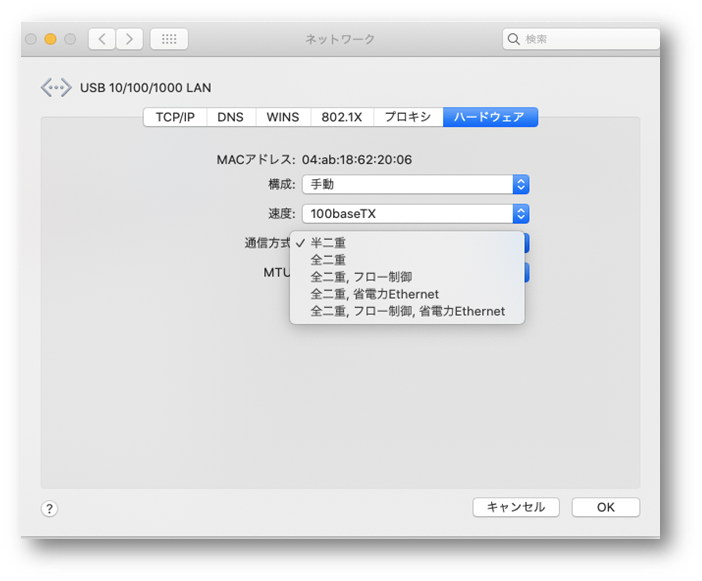This screenshot has height=581, width=702.
Task: Switch to the プロキシ tab
Action: (x=408, y=117)
